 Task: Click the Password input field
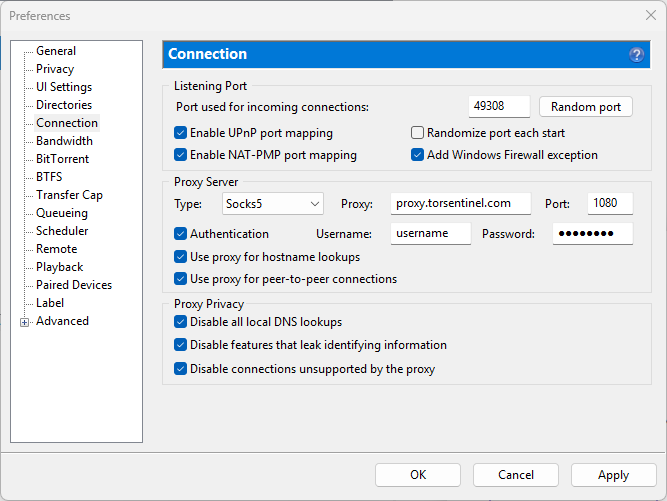click(593, 233)
